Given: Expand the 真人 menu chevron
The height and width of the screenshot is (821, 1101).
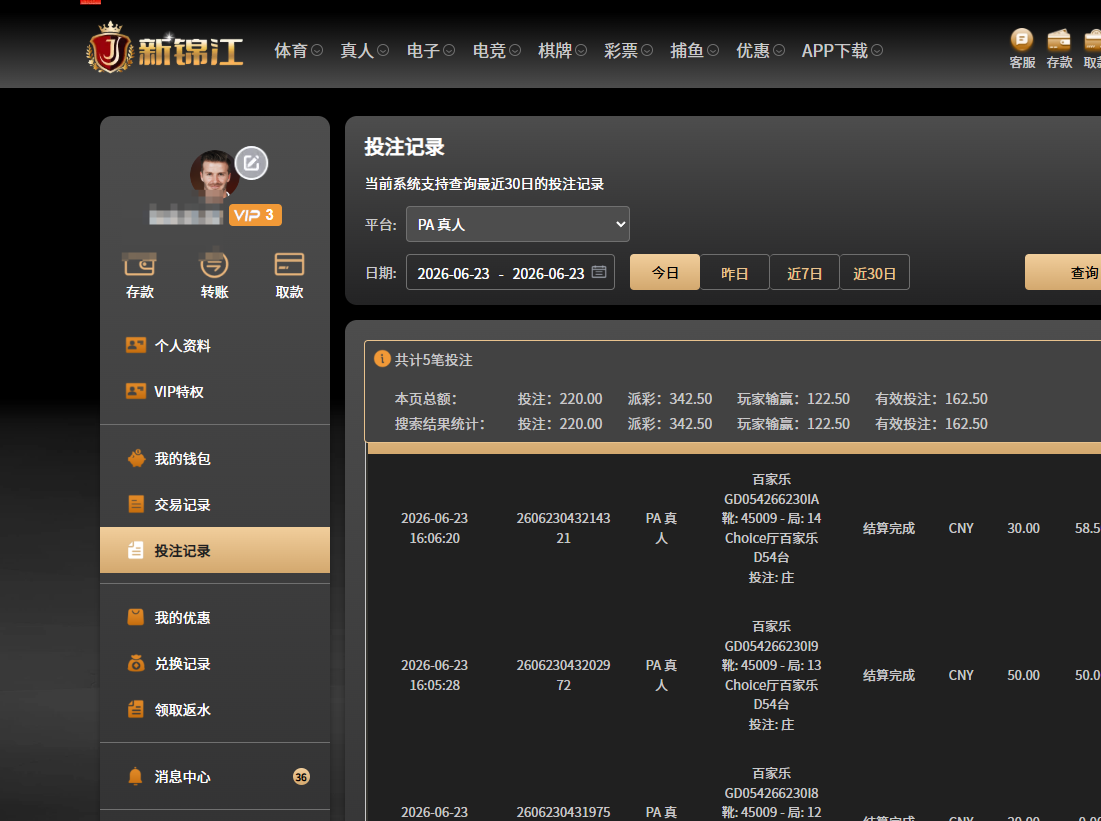Looking at the screenshot, I should tap(383, 51).
